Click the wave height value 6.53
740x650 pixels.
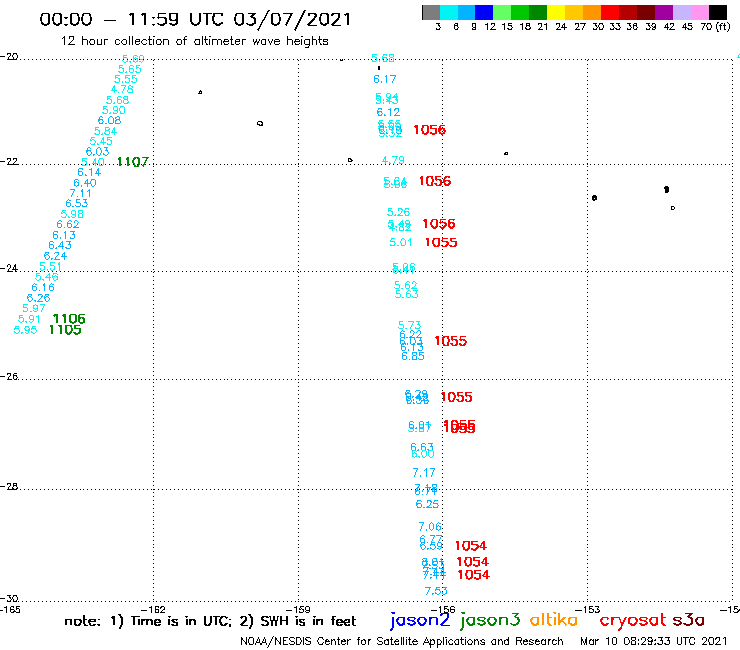(x=76, y=203)
